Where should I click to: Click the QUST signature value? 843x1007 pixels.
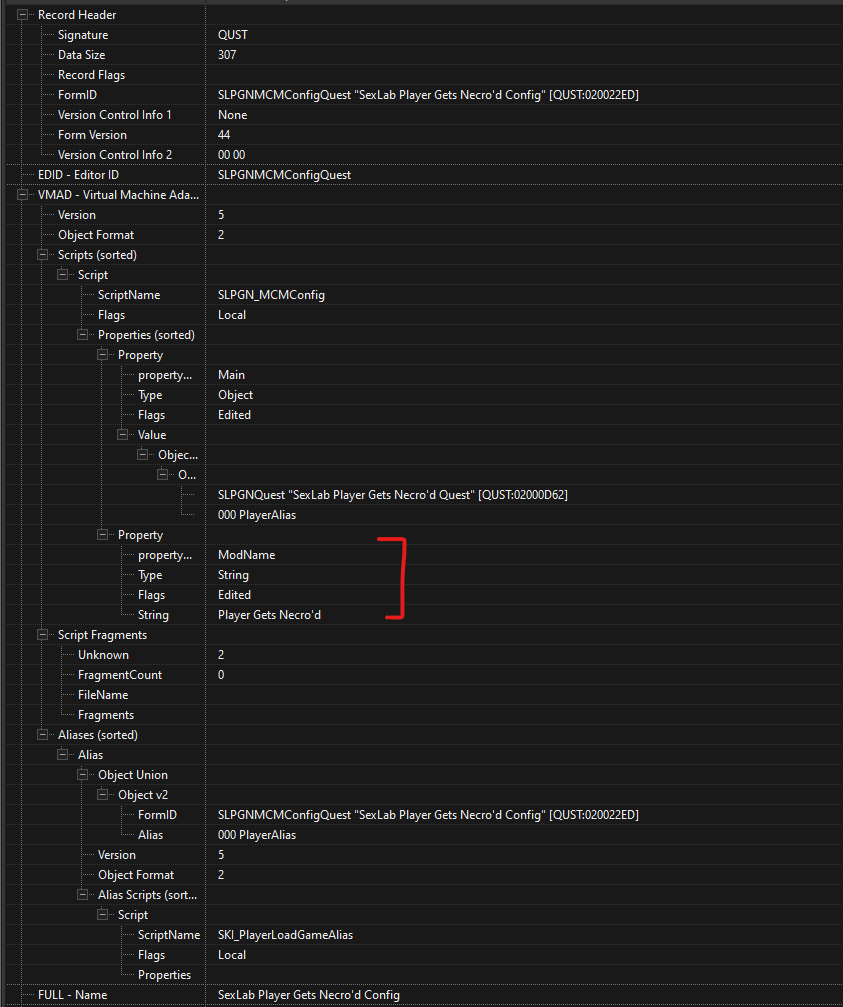(x=232, y=35)
